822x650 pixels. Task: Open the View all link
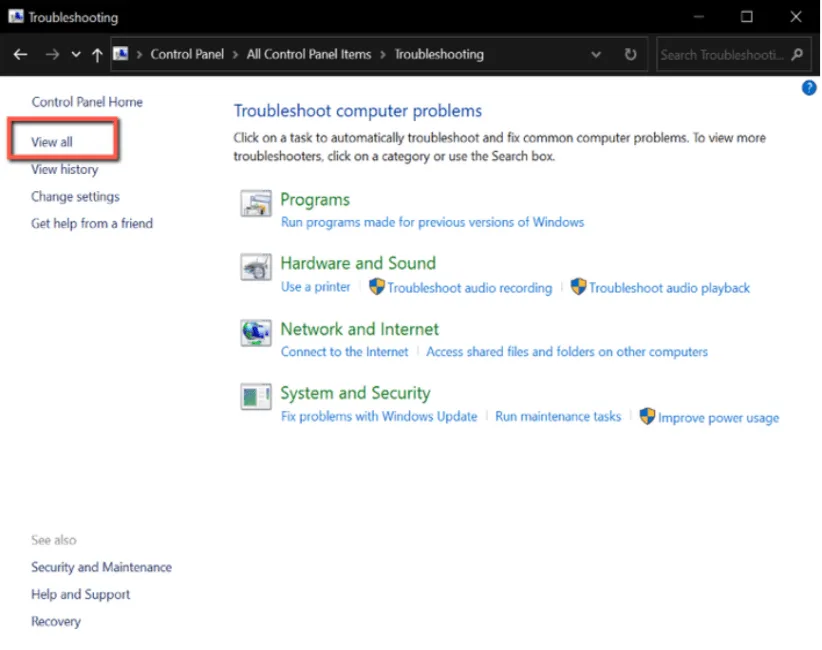point(52,142)
